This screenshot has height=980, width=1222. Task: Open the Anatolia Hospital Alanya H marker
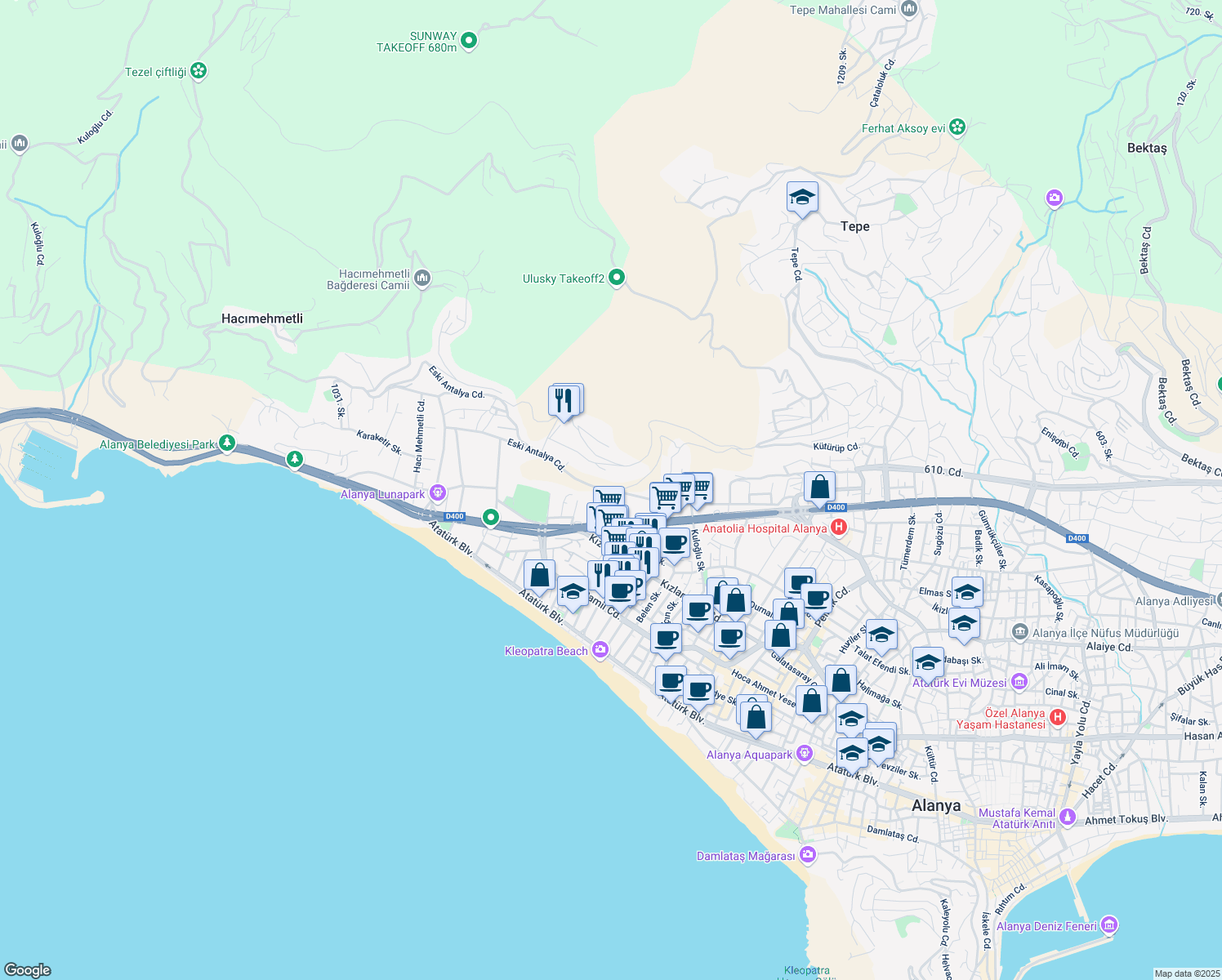tap(838, 528)
